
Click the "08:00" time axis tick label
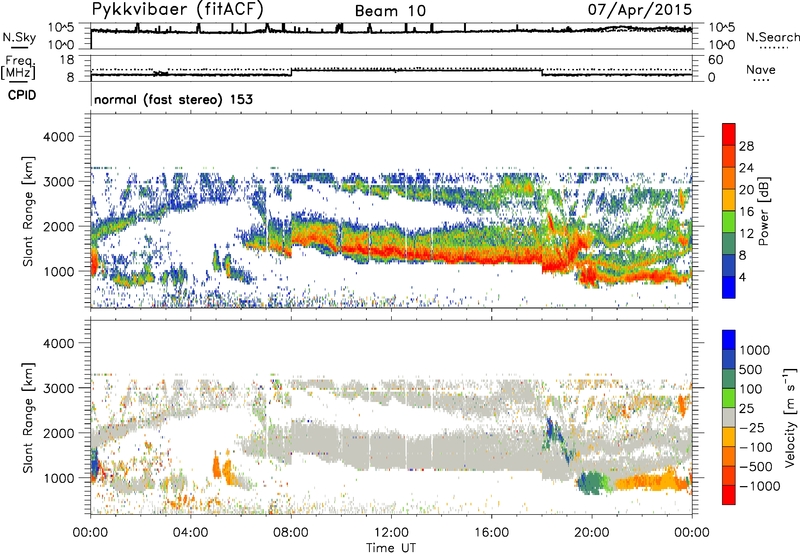(291, 533)
